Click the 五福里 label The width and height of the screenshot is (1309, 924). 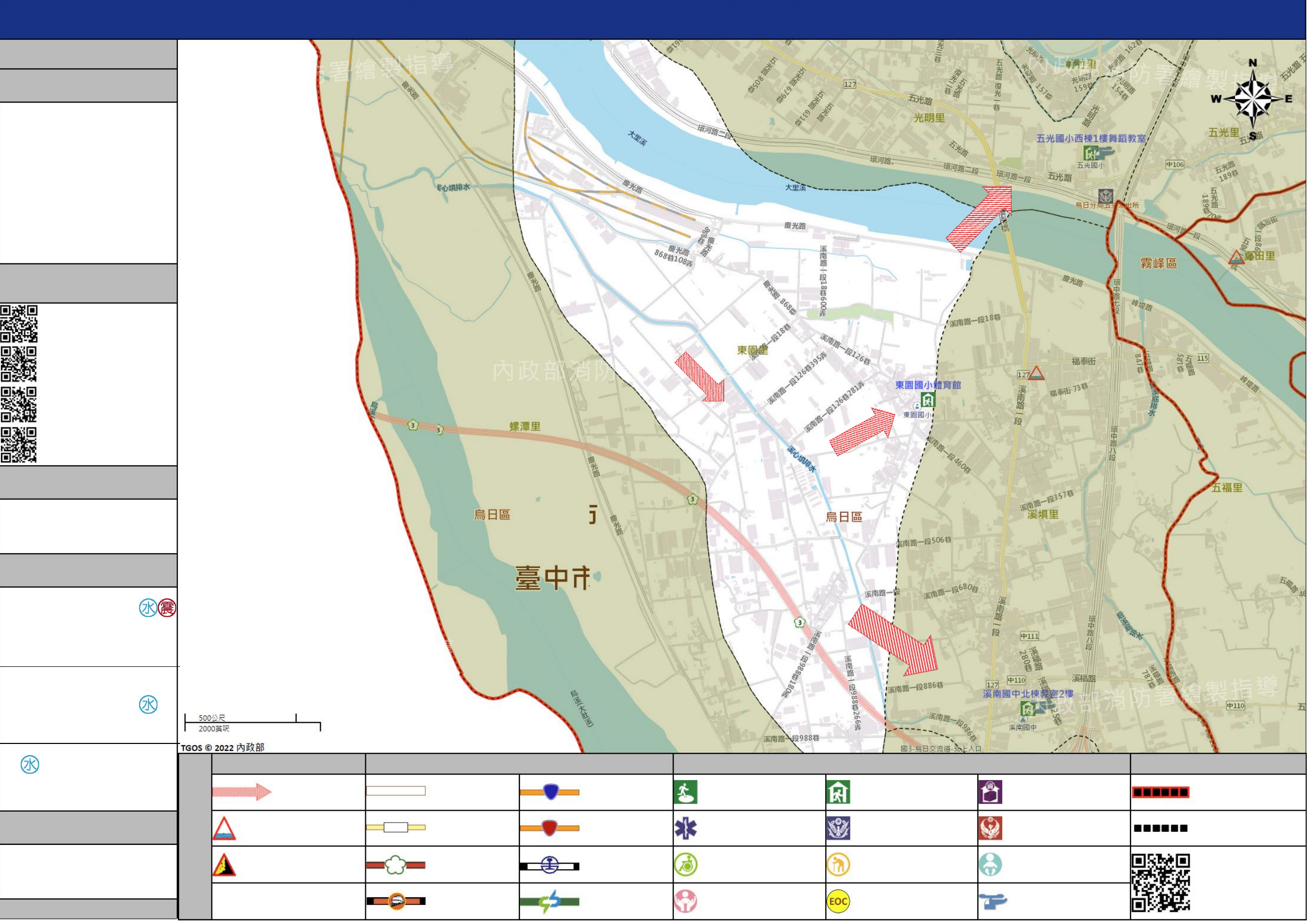coord(1227,488)
